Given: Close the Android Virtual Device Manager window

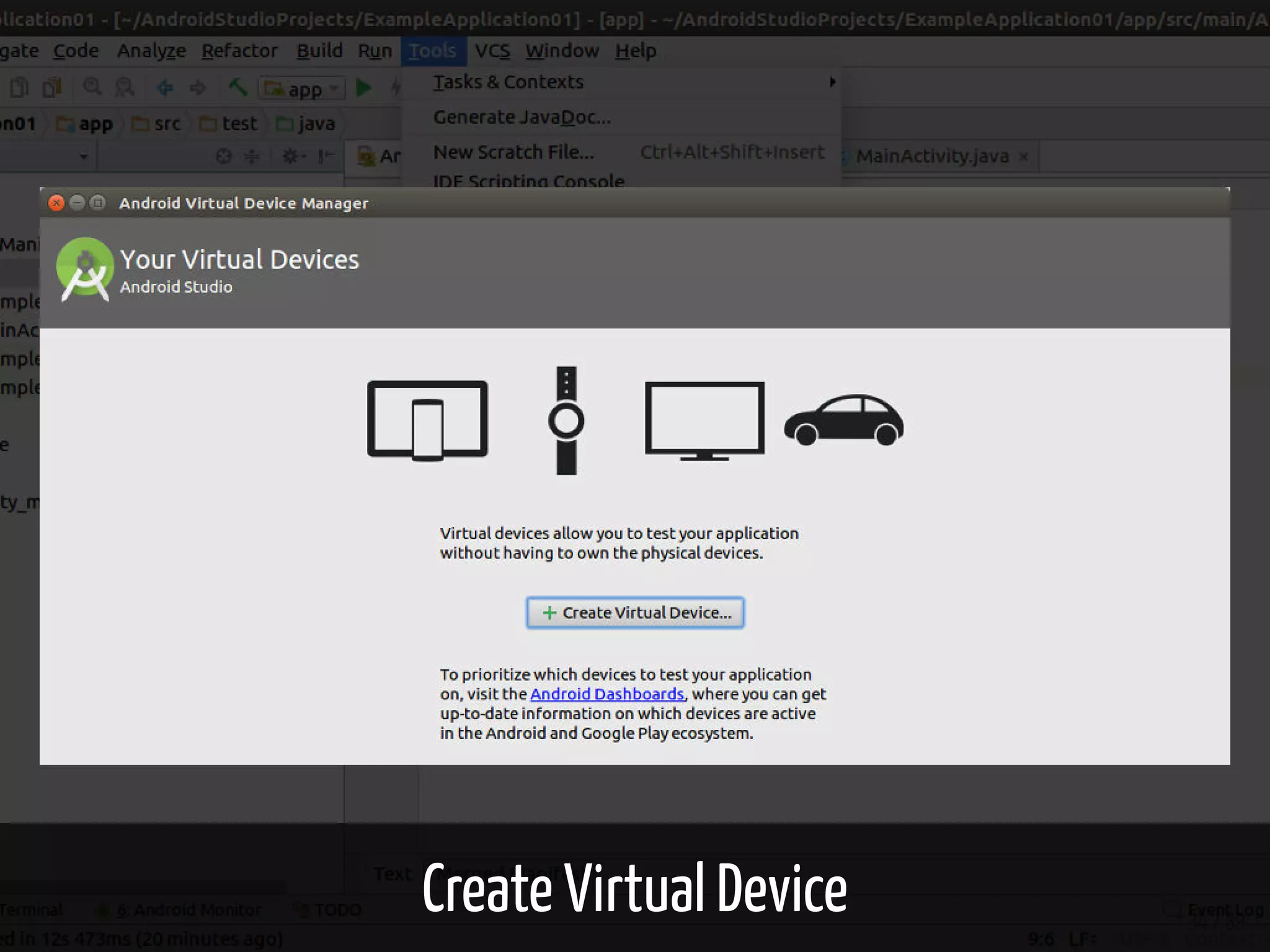Looking at the screenshot, I should click(56, 203).
